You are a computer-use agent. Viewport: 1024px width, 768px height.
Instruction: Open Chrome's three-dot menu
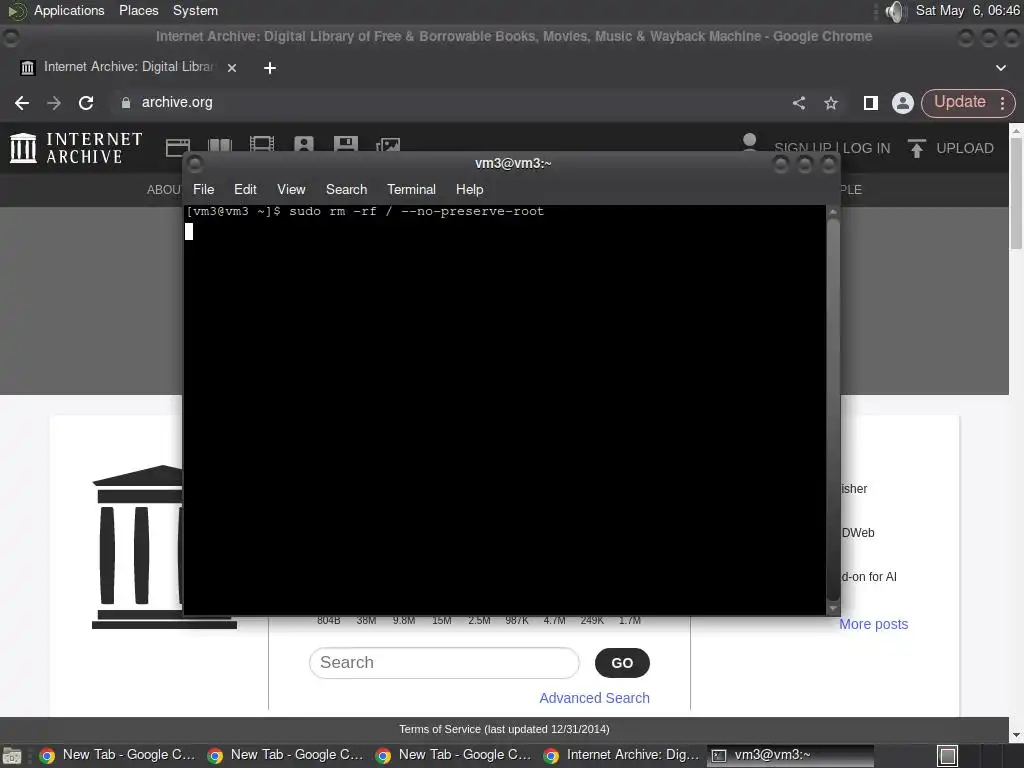(1002, 103)
